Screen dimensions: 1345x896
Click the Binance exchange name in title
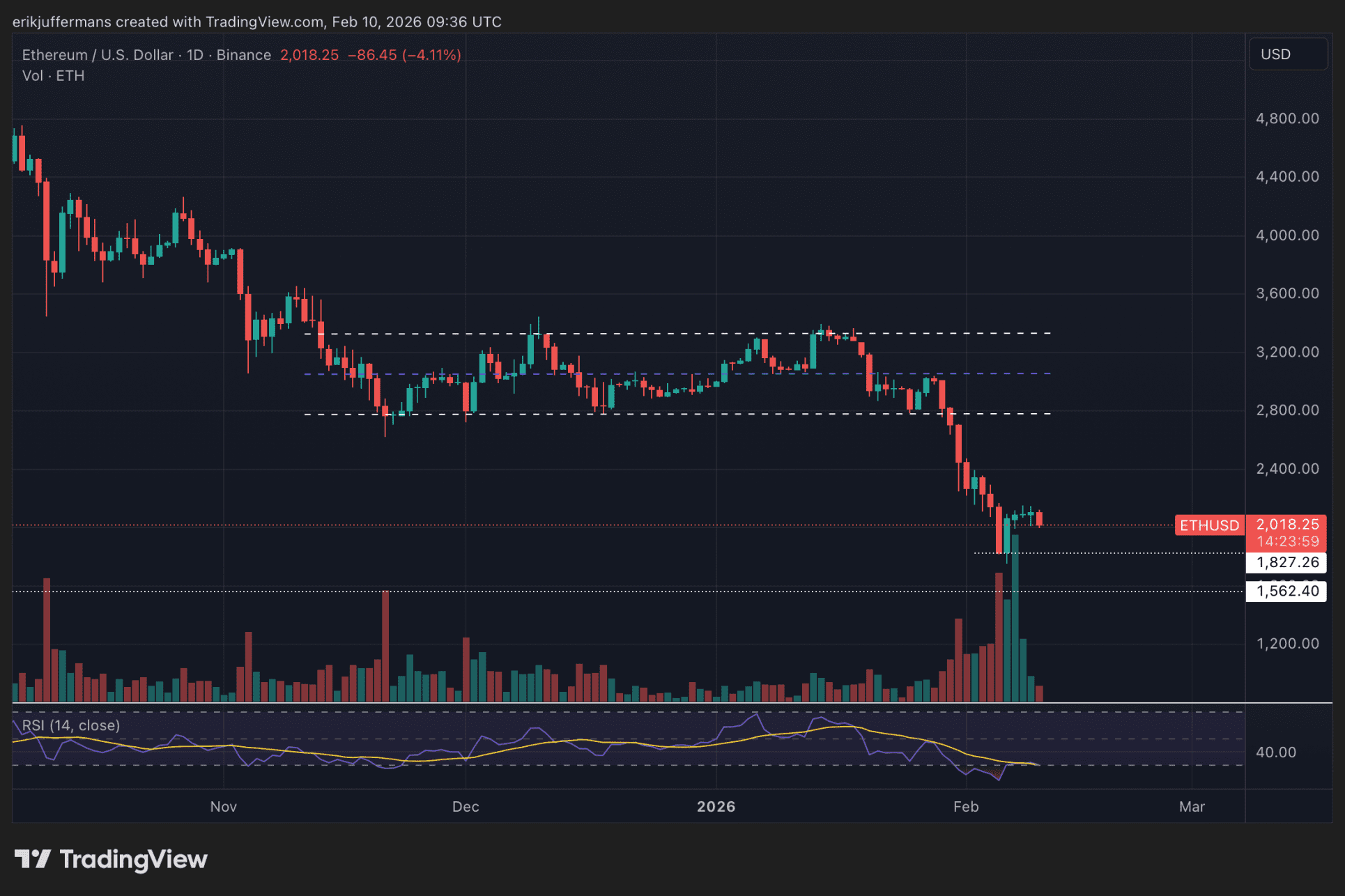point(243,55)
